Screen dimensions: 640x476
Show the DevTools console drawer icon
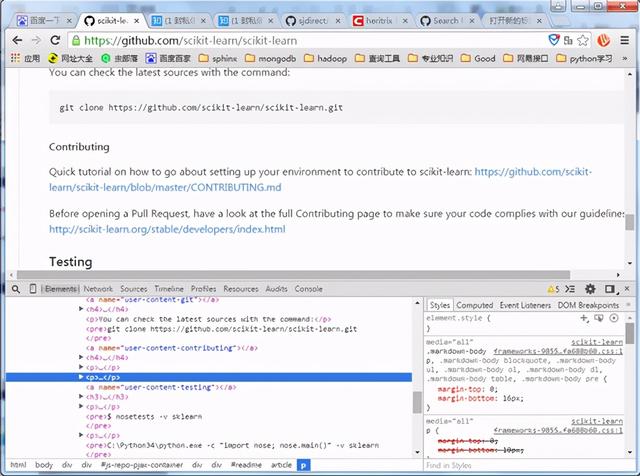570,289
